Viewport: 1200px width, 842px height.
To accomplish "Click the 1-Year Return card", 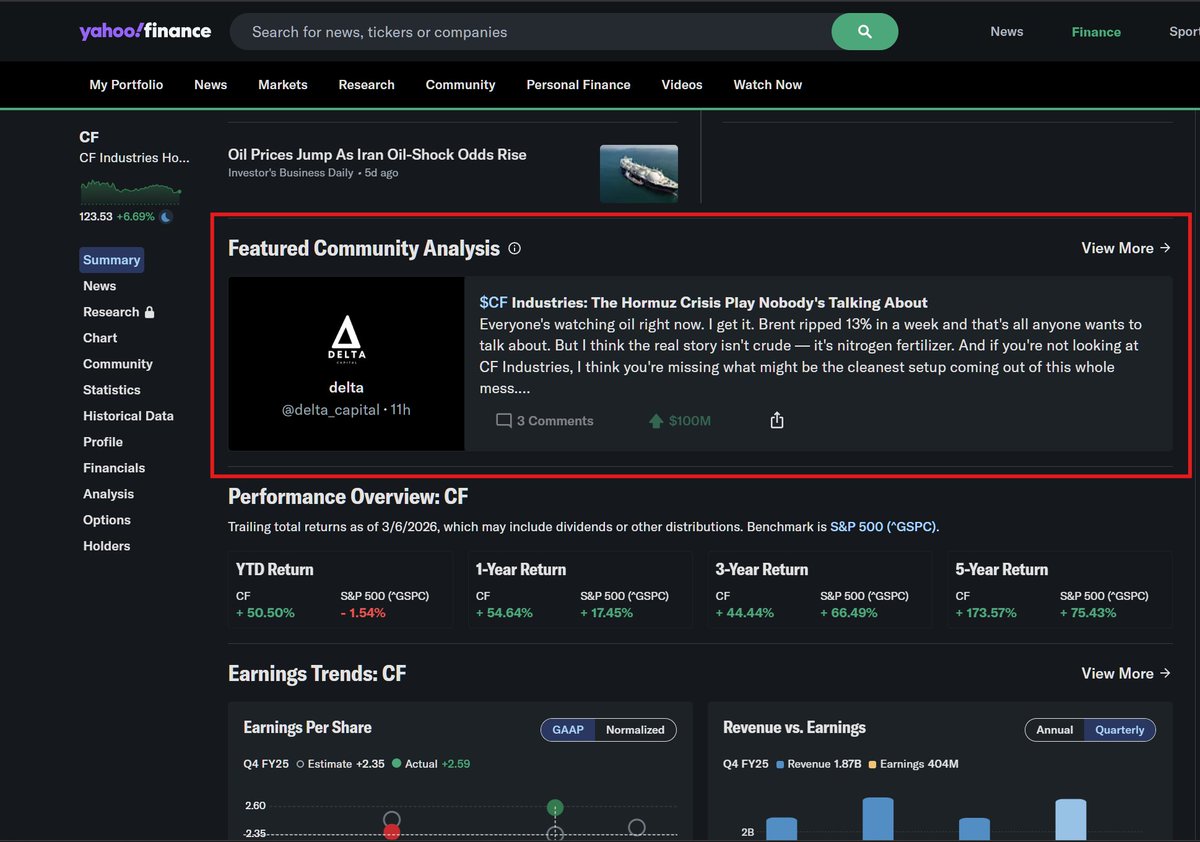I will coord(580,590).
